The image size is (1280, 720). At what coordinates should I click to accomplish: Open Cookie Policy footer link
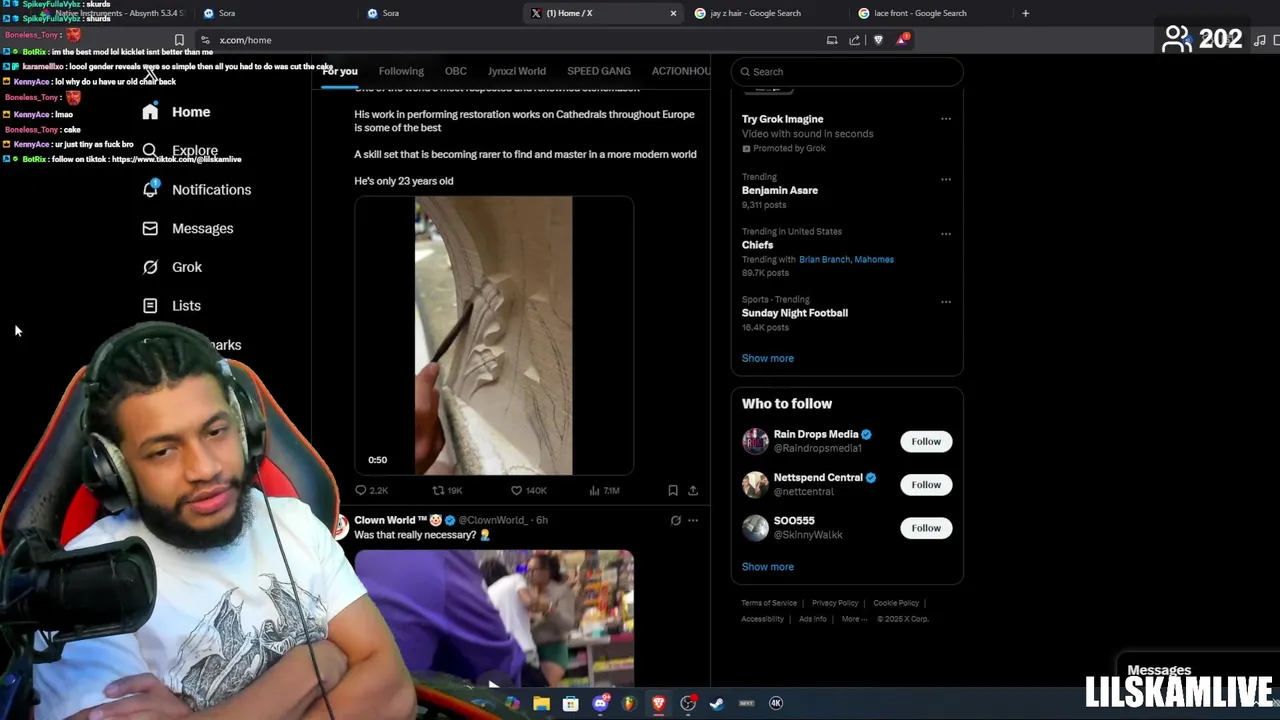point(896,603)
